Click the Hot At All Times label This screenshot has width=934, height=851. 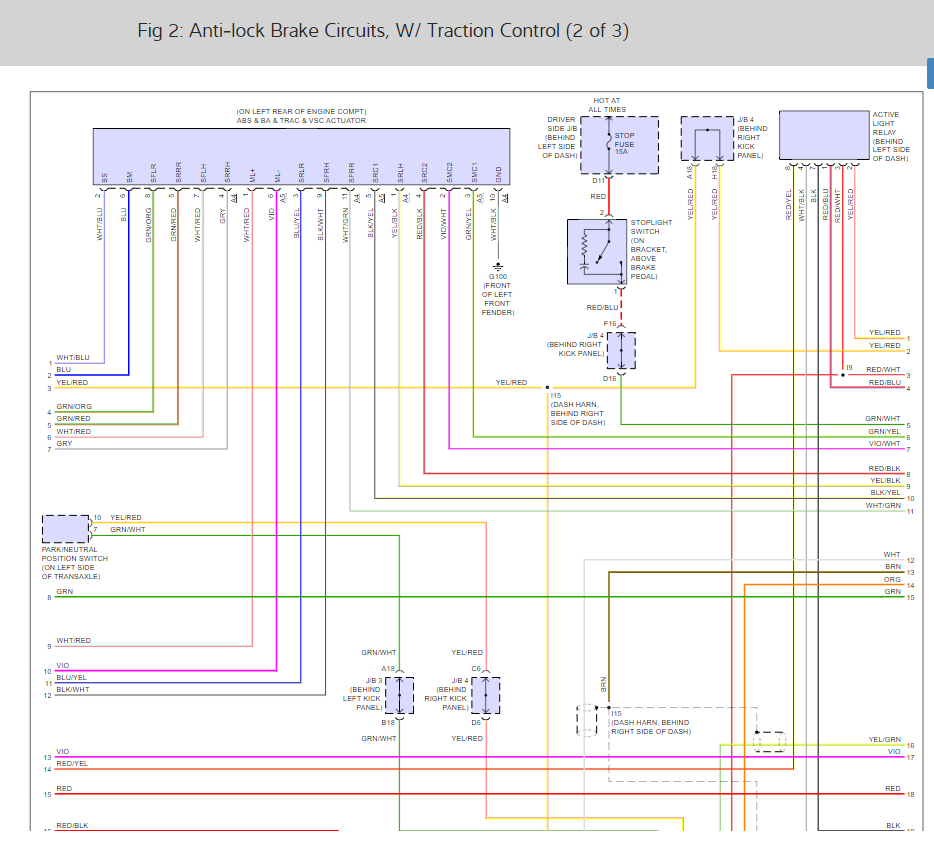607,105
